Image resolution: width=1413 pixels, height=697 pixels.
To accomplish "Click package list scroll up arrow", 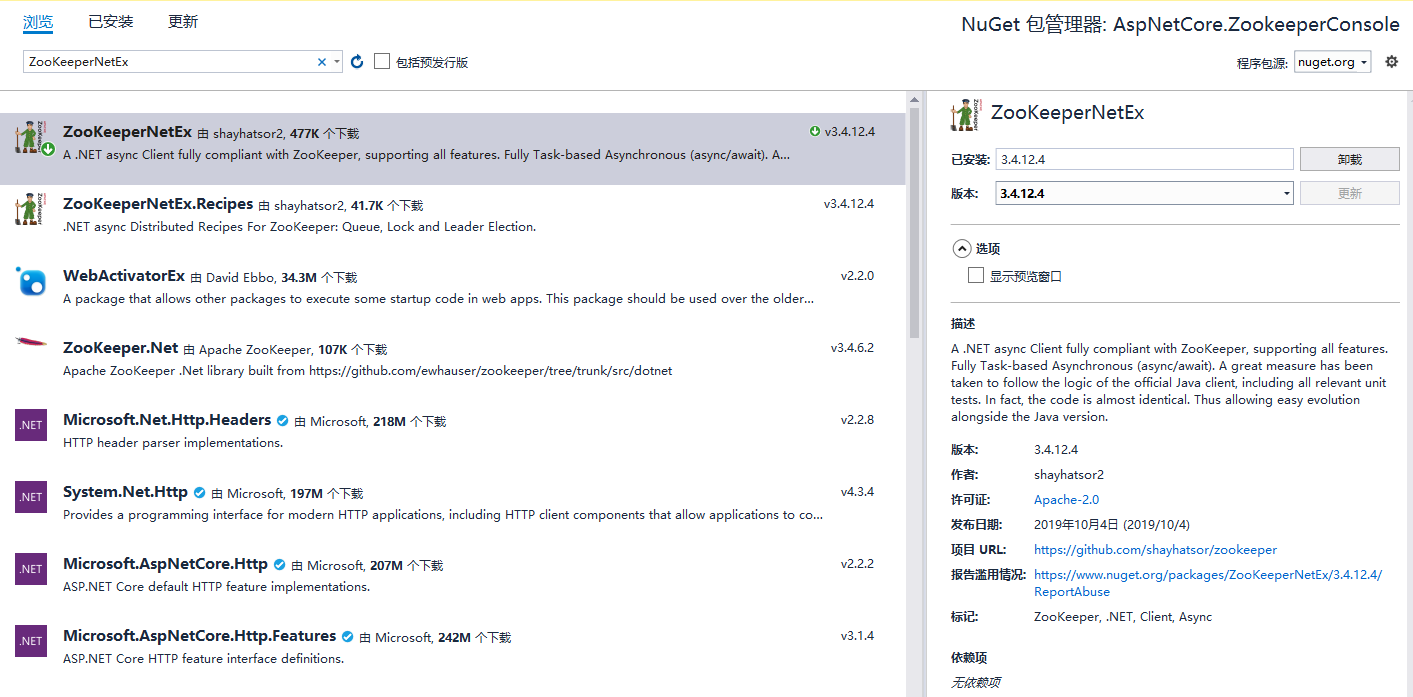I will [x=913, y=100].
